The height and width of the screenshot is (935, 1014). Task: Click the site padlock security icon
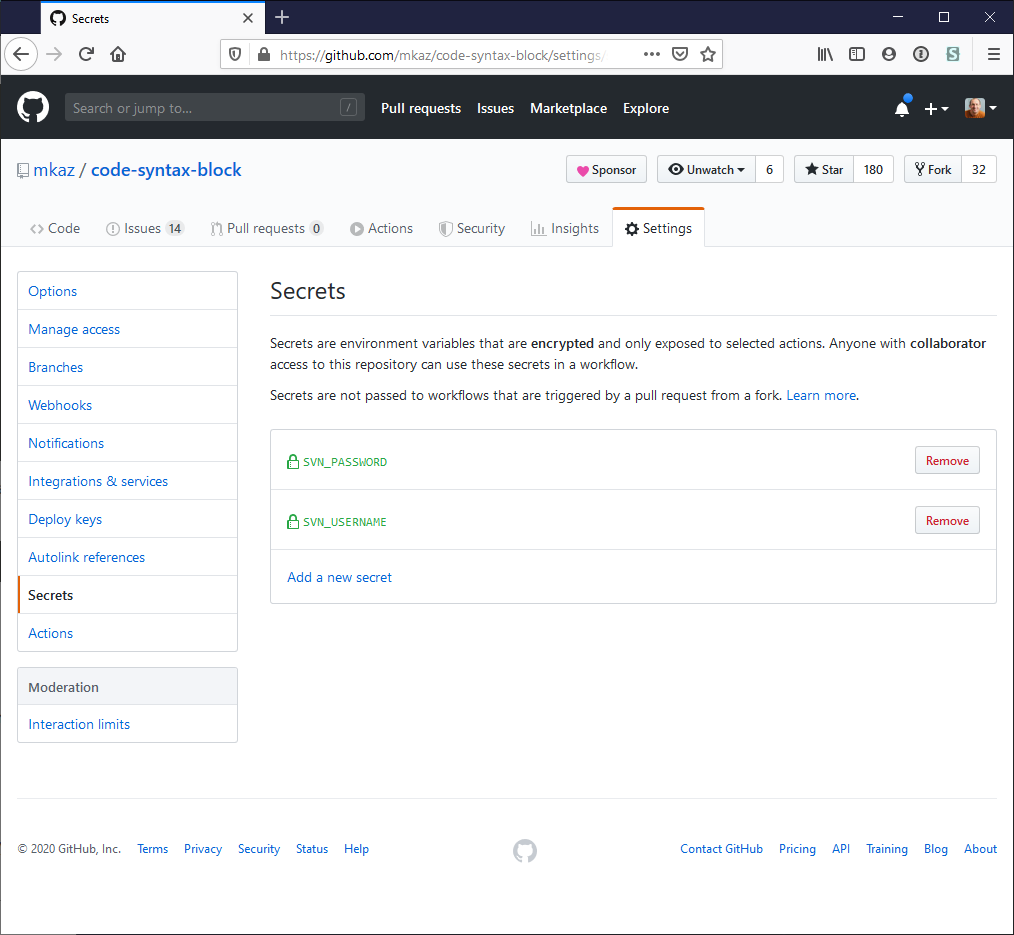[264, 54]
